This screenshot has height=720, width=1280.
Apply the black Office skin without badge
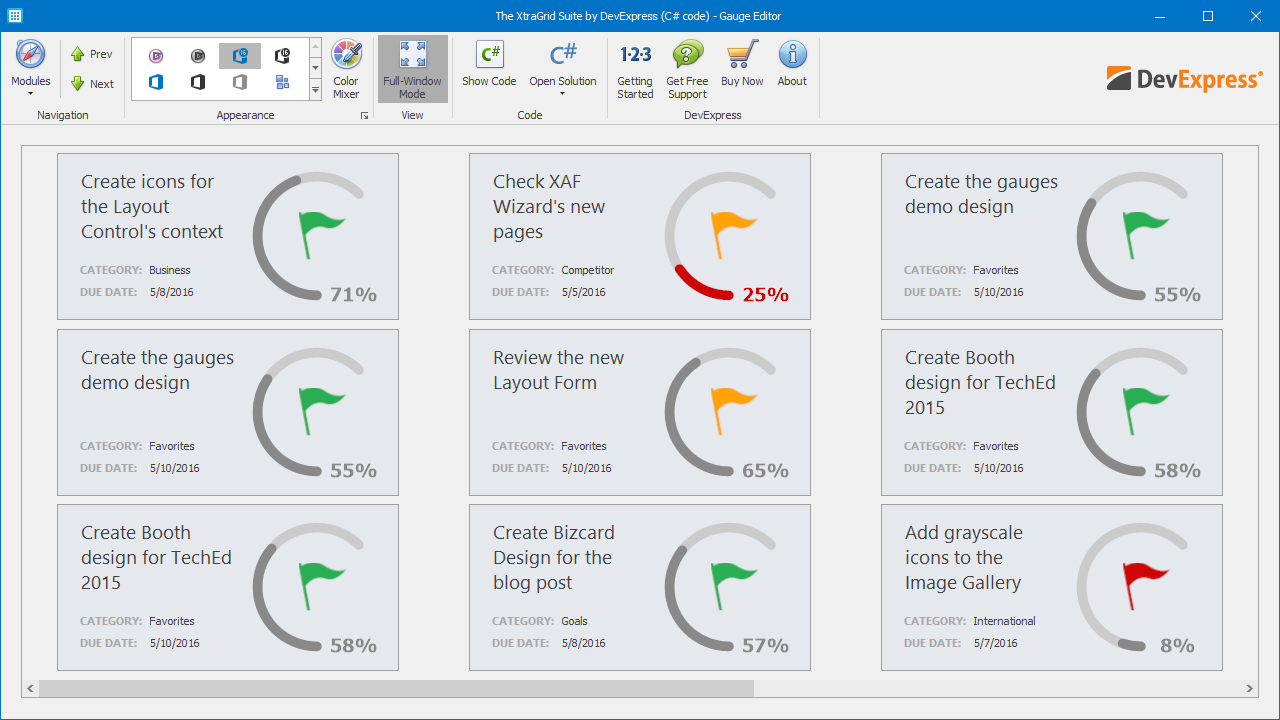tap(198, 82)
